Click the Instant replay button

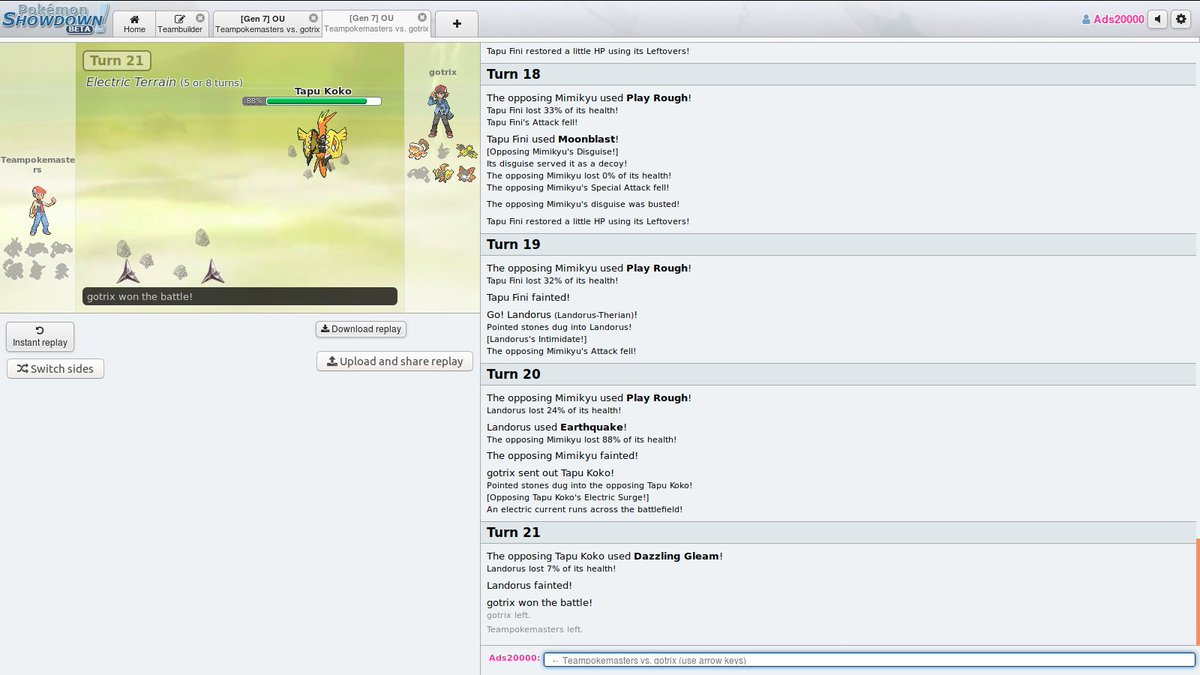click(x=40, y=336)
